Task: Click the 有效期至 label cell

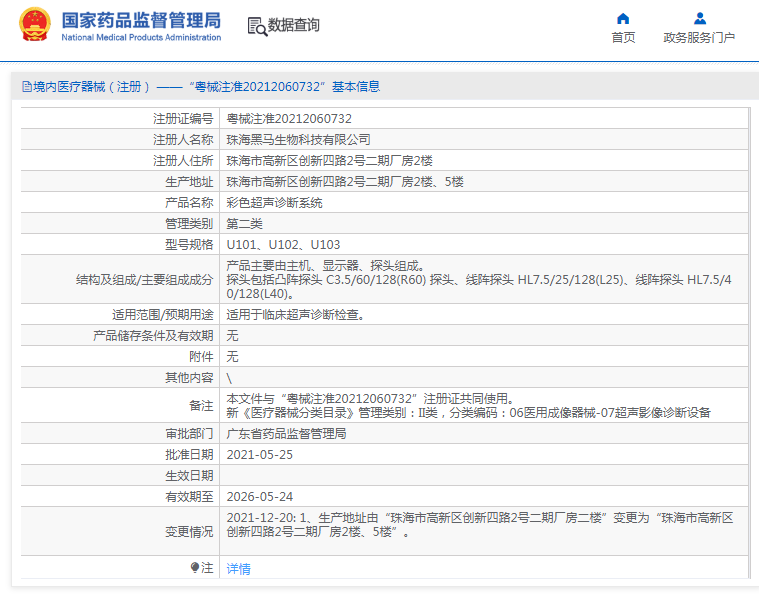Action: [x=189, y=497]
